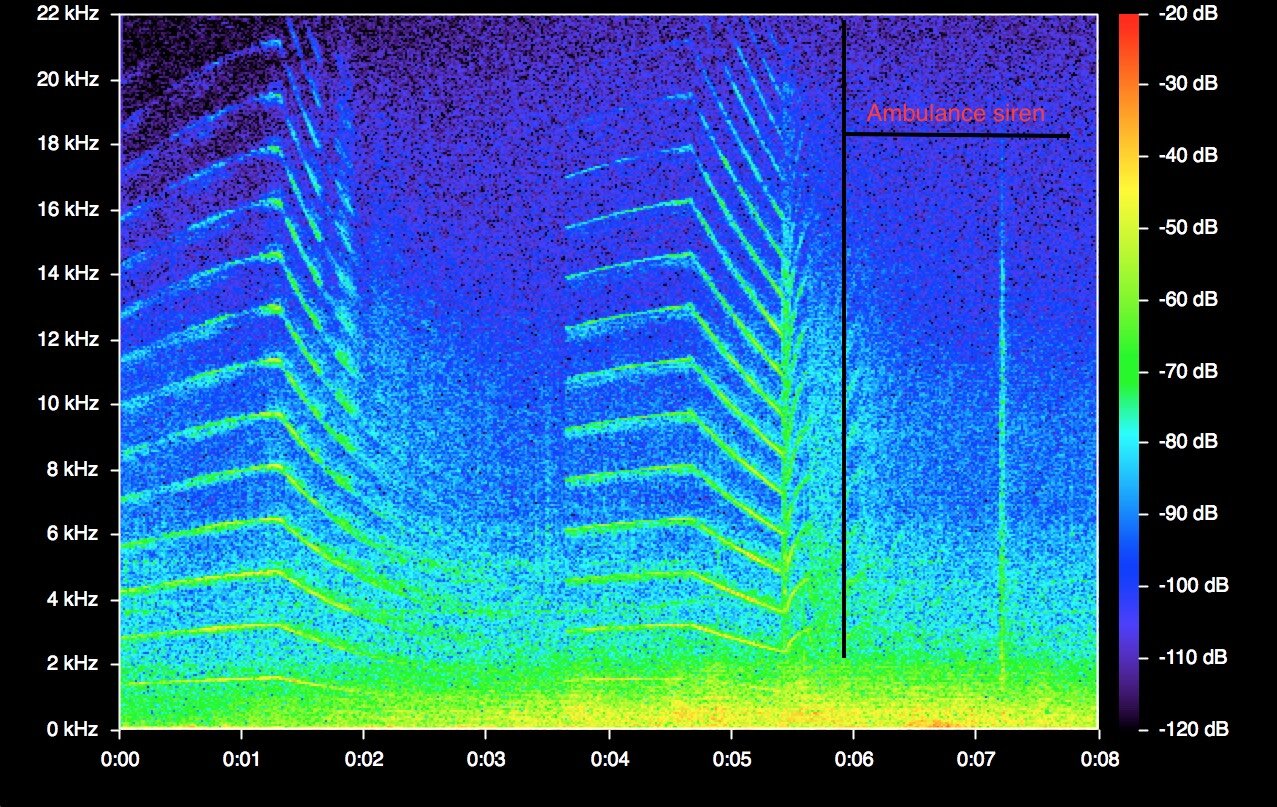Click the 0:05 time axis label
Image resolution: width=1277 pixels, height=807 pixels.
pyautogui.click(x=731, y=760)
